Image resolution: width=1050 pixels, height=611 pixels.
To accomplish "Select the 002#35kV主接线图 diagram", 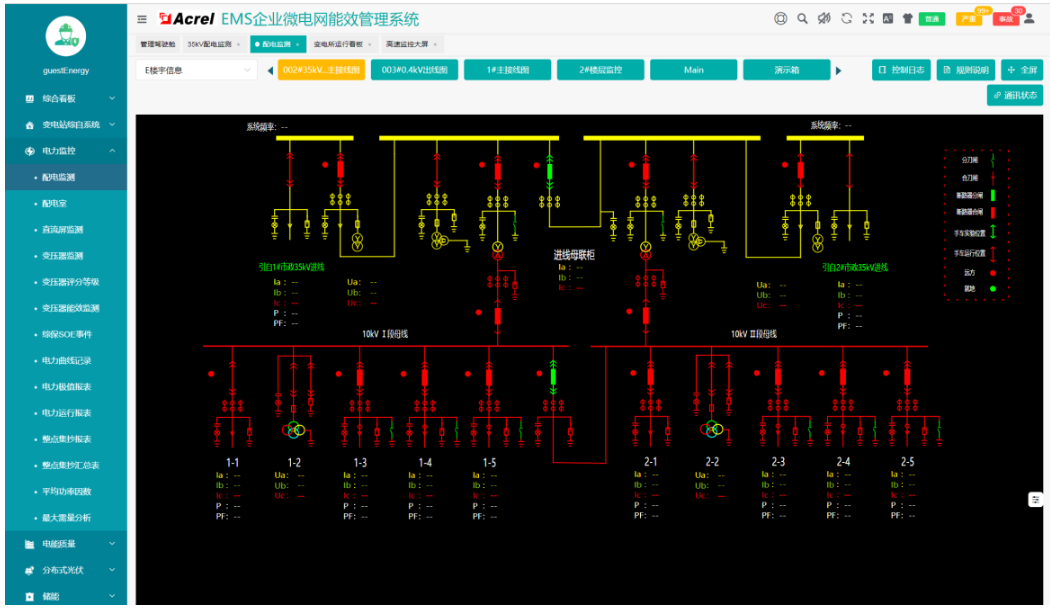I will [321, 70].
